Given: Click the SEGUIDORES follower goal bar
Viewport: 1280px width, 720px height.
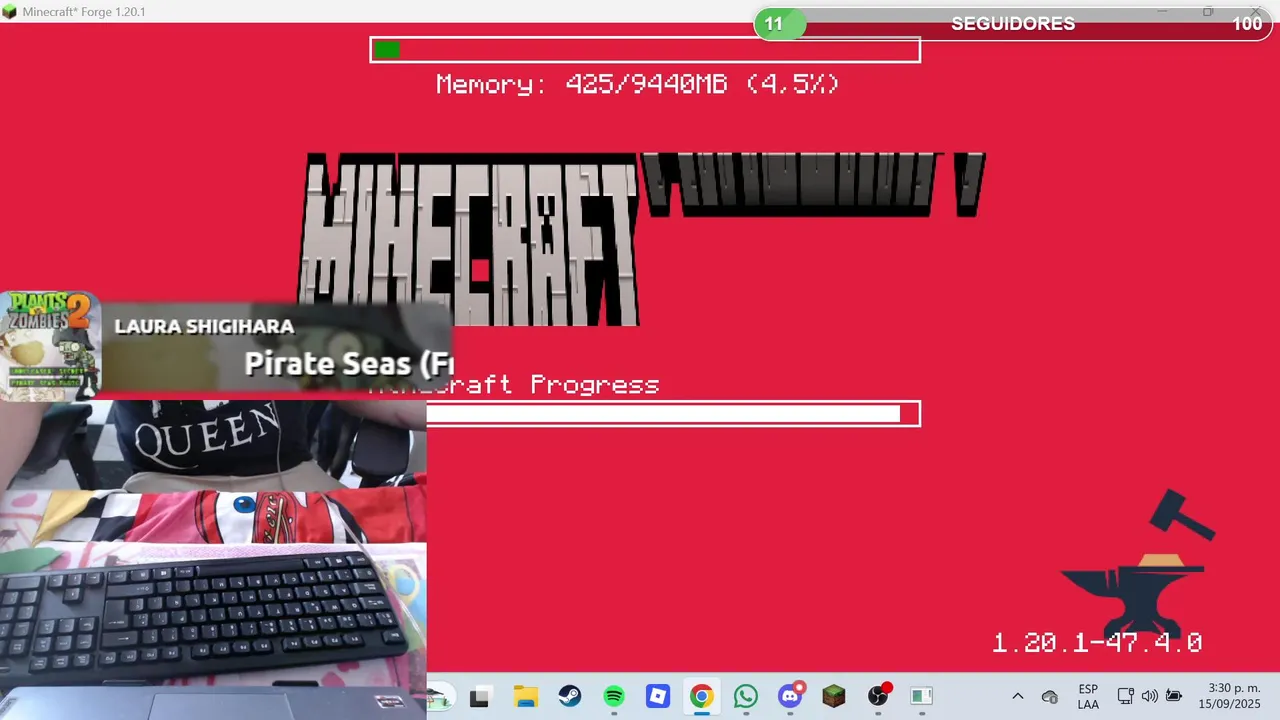Looking at the screenshot, I should click(x=1013, y=23).
